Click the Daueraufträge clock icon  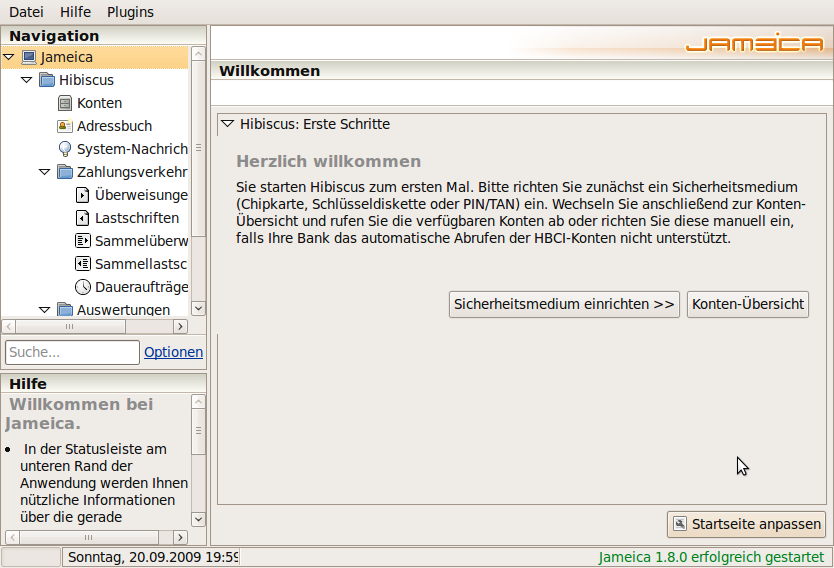click(82, 287)
